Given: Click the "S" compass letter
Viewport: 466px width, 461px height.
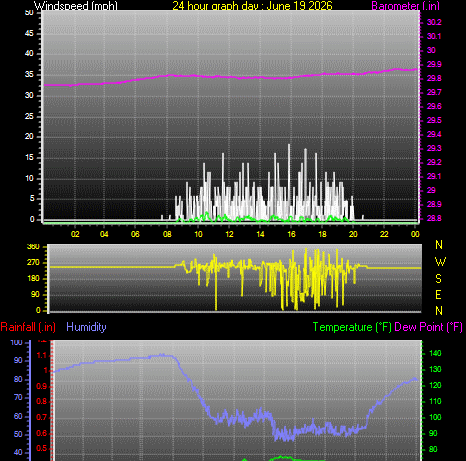Looking at the screenshot, I should (x=439, y=279).
